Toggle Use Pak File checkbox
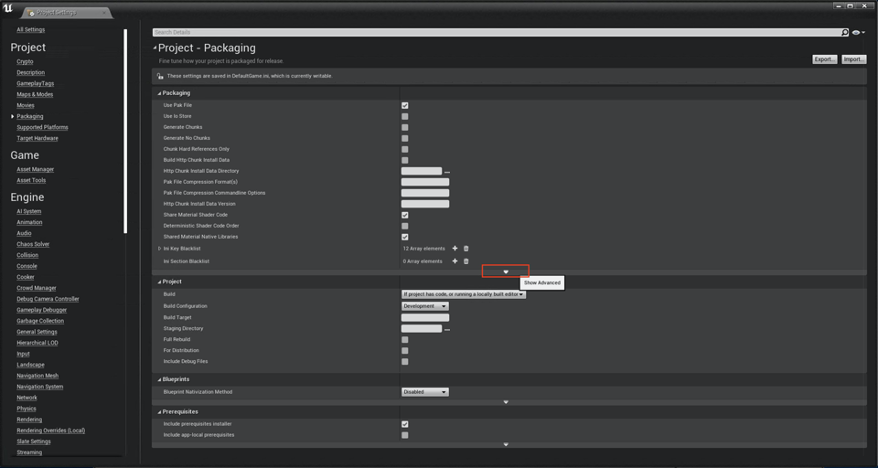The image size is (879, 468). (405, 105)
